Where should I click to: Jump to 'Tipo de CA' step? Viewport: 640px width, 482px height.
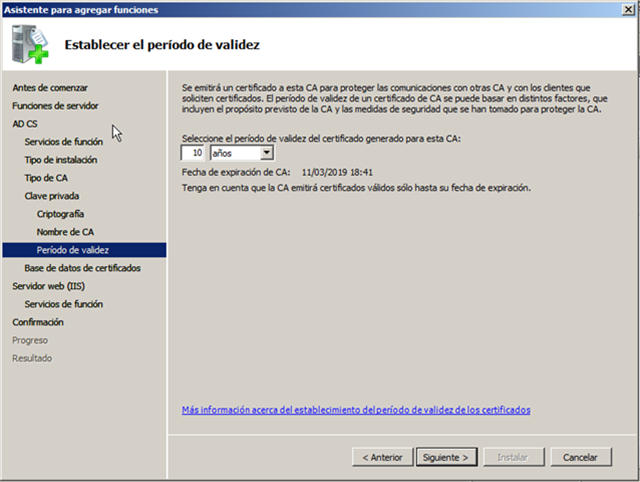[x=46, y=178]
